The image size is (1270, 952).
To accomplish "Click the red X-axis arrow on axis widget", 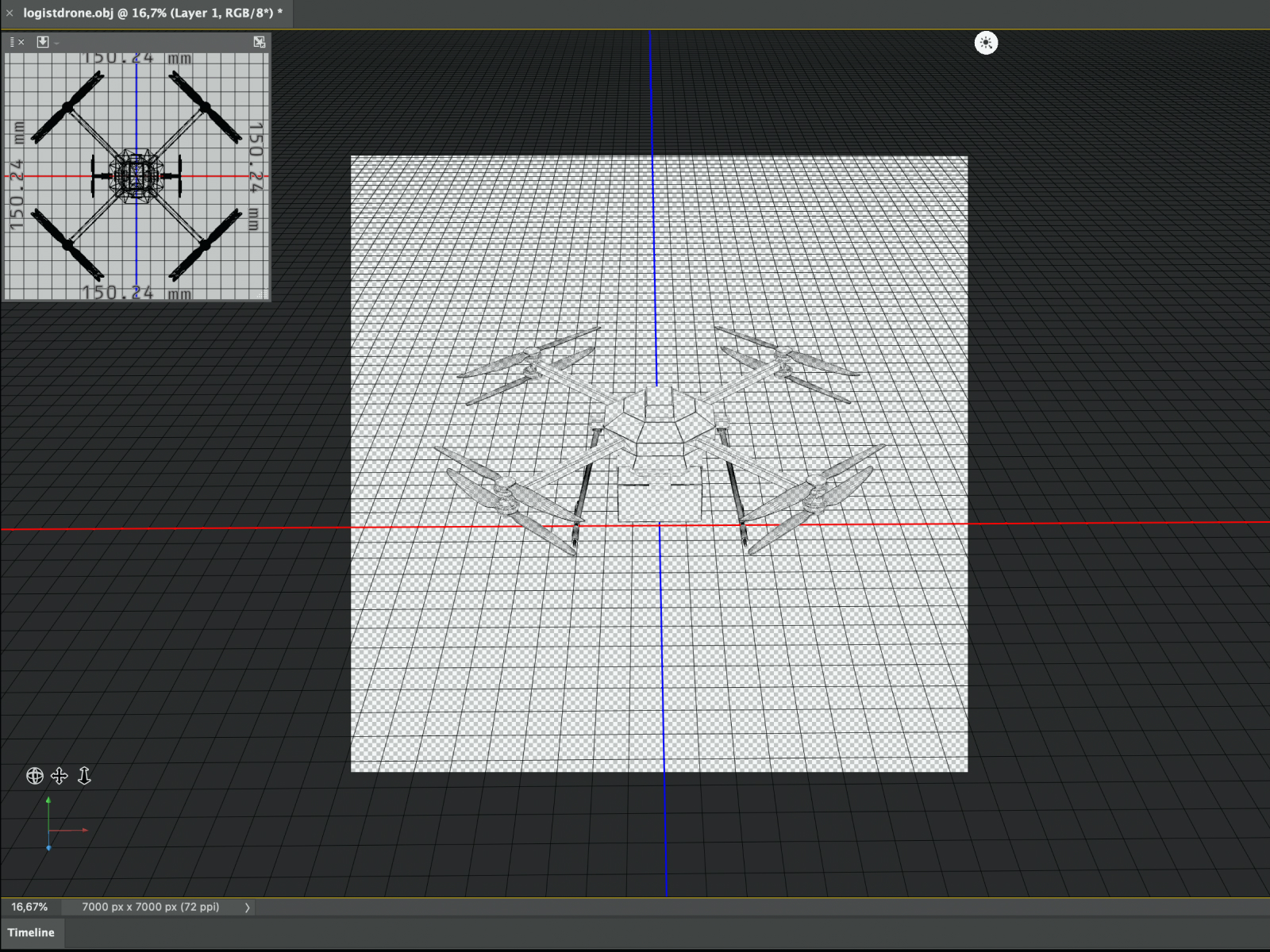I will [x=83, y=830].
